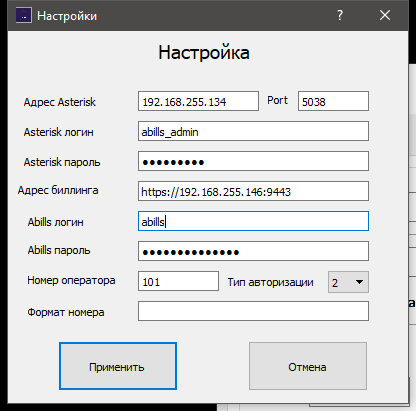This screenshot has width=416, height=411.
Task: Click the question mark help button
Action: click(x=340, y=15)
